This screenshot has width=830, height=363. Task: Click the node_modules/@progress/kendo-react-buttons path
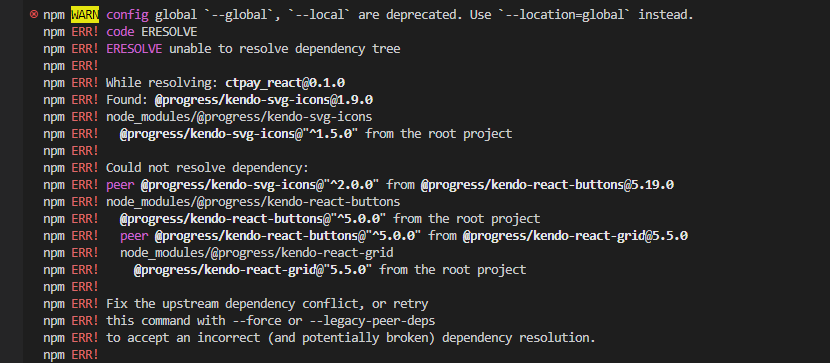coord(253,202)
